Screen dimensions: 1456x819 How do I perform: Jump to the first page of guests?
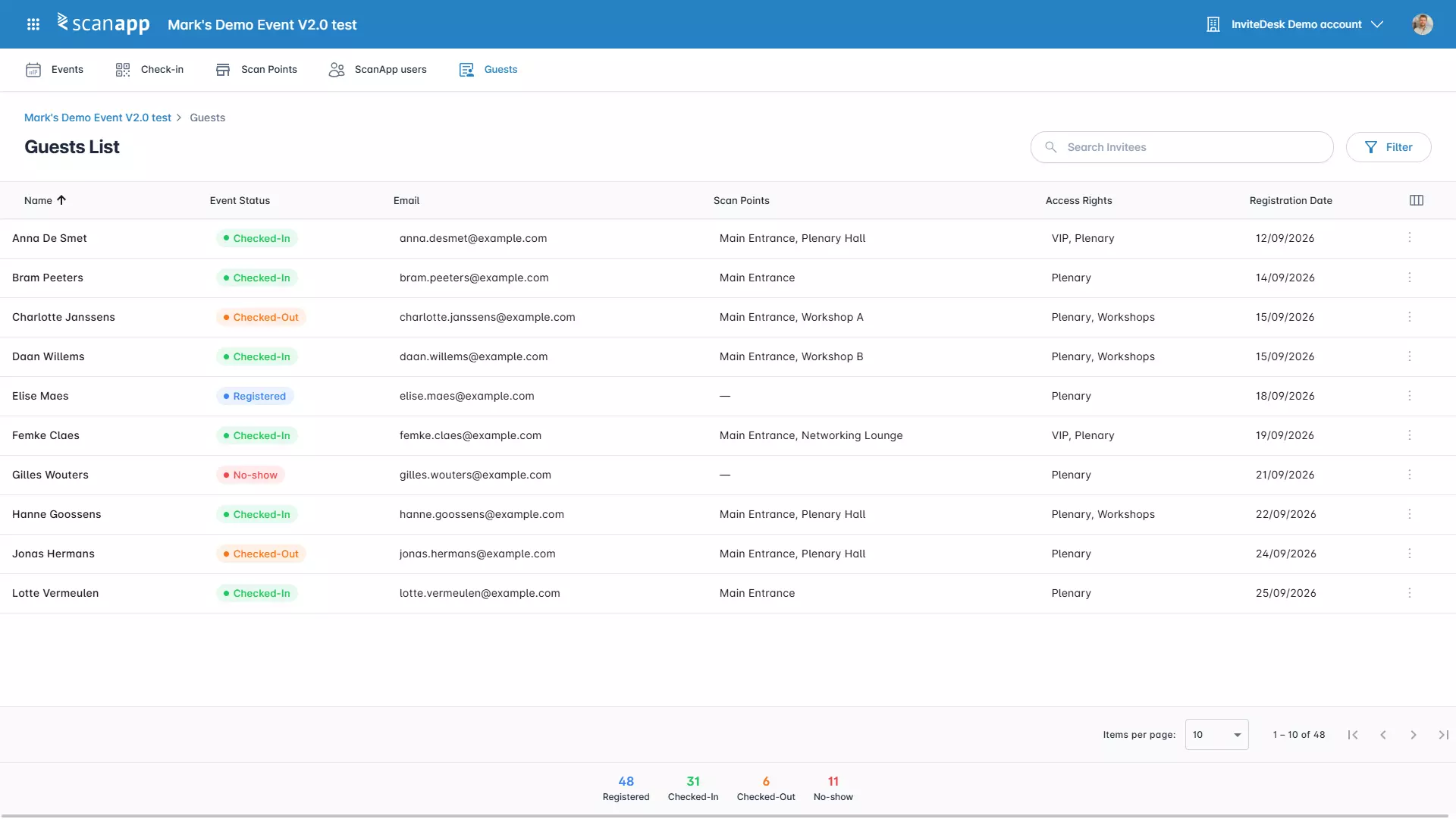[1353, 735]
